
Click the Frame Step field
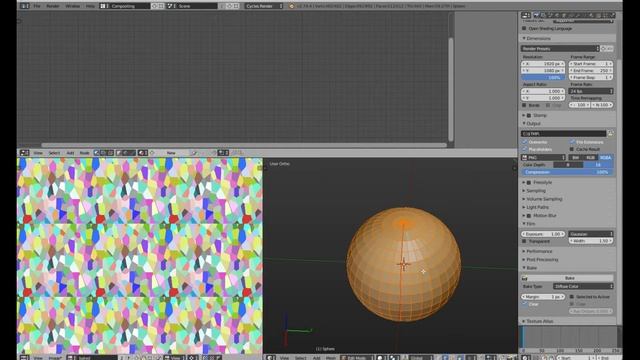tap(591, 78)
